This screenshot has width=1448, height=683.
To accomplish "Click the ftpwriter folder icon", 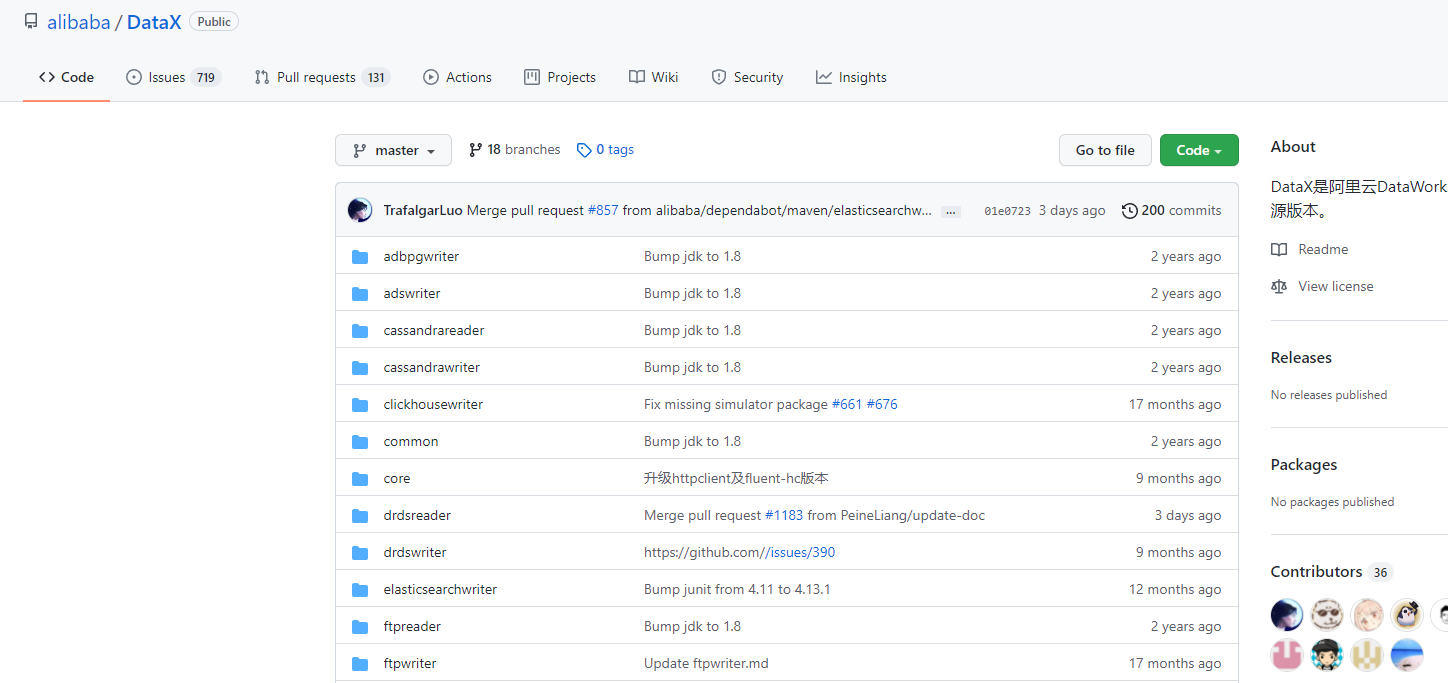I will (360, 664).
